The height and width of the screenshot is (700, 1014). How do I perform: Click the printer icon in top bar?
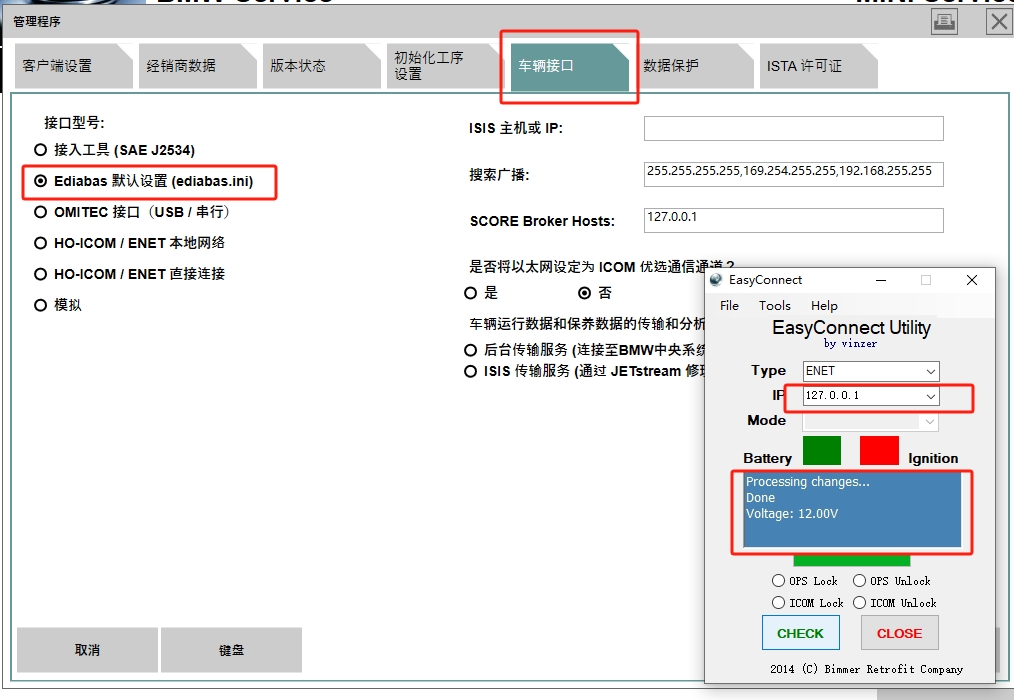944,22
